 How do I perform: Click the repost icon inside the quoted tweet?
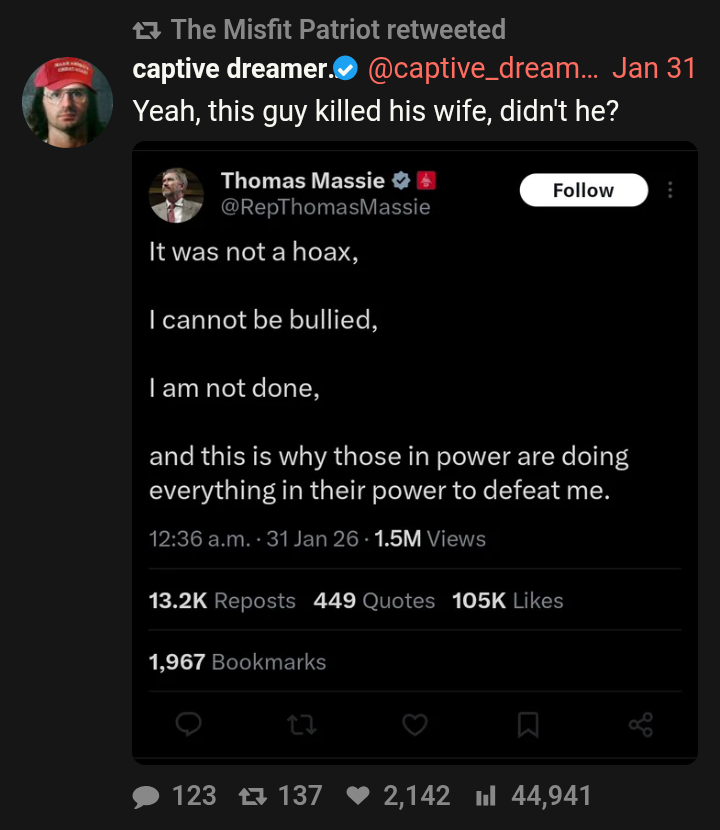(302, 725)
